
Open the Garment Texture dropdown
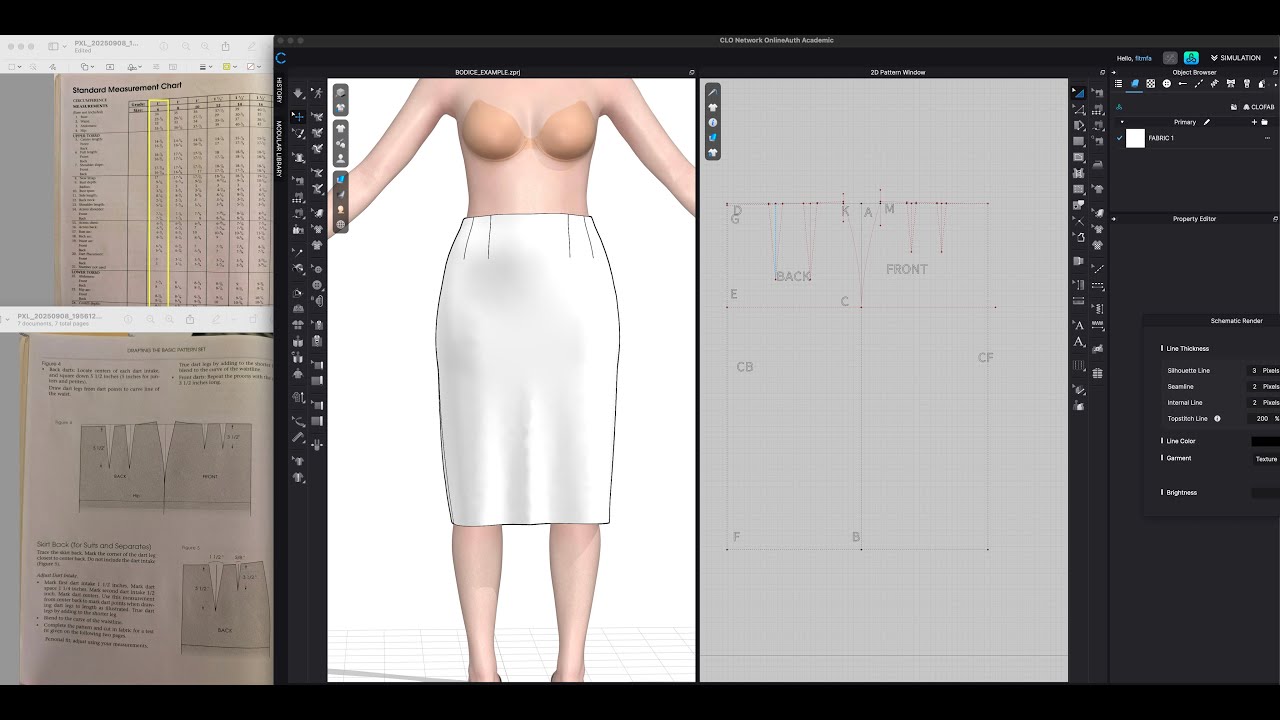pos(1266,459)
